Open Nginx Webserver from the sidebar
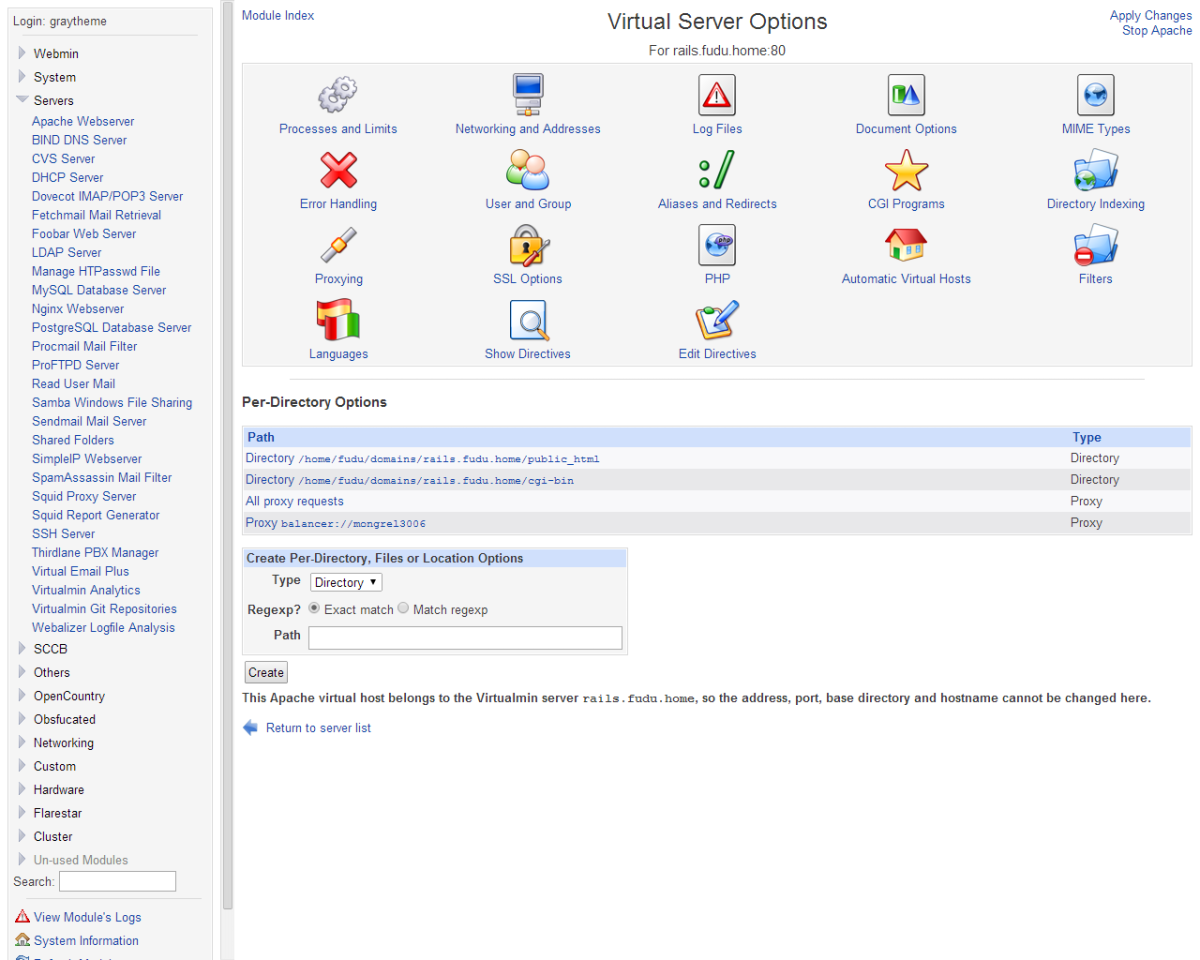The image size is (1200, 960). pyautogui.click(x=77, y=308)
